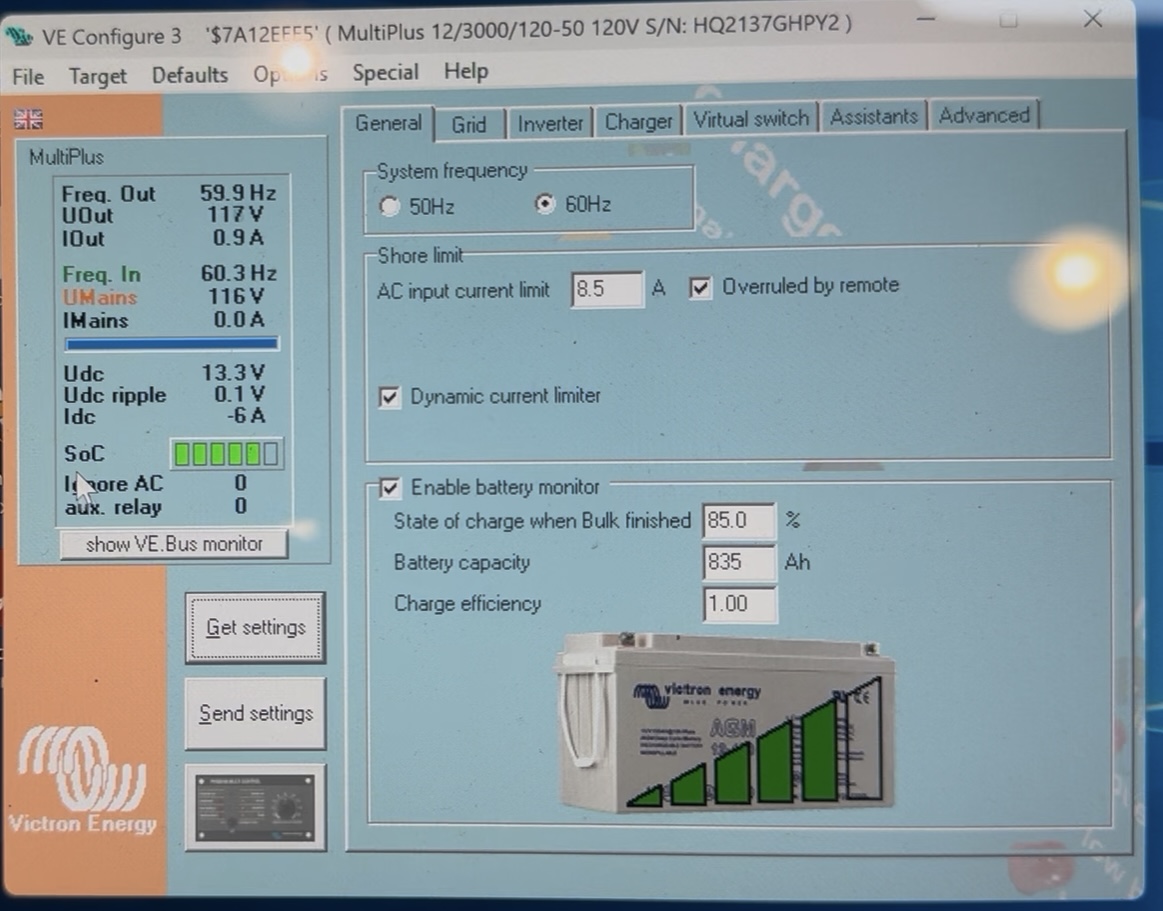Open the remote control panel image button

pyautogui.click(x=255, y=807)
